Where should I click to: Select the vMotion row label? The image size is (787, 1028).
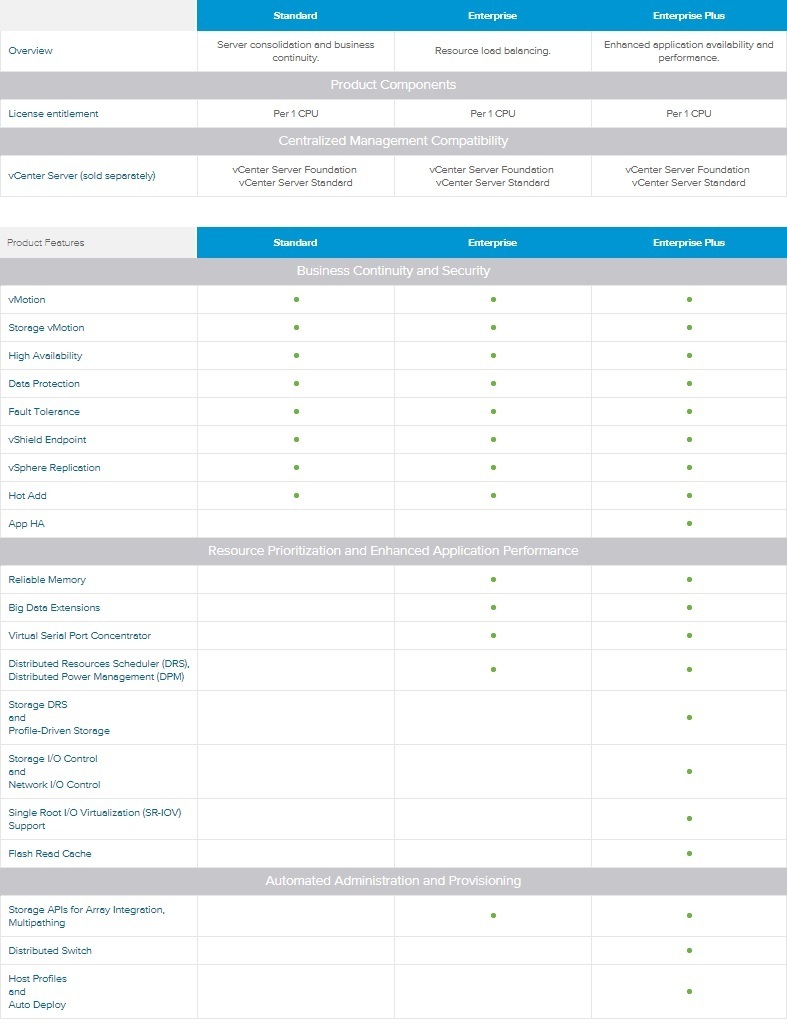point(27,300)
